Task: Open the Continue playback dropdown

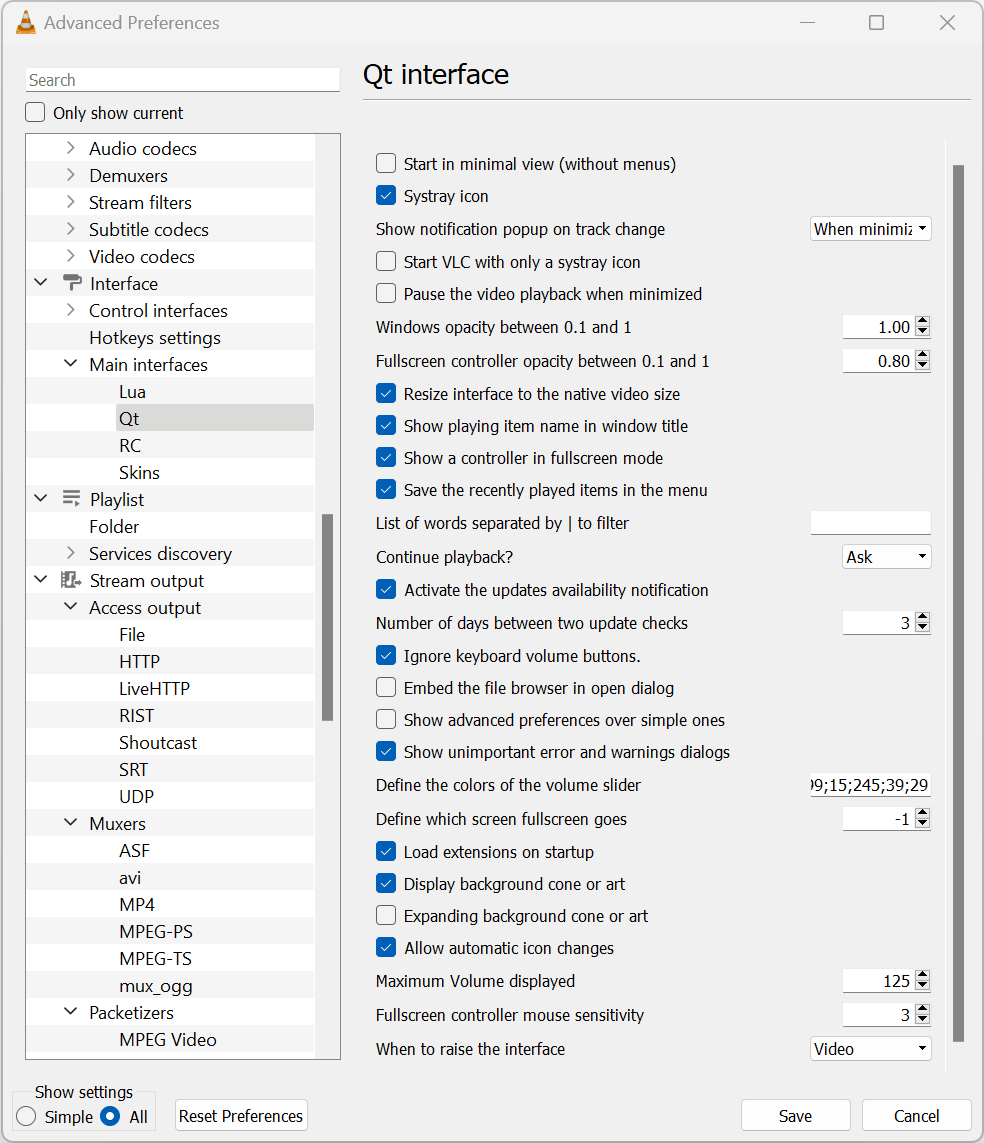Action: pyautogui.click(x=887, y=557)
